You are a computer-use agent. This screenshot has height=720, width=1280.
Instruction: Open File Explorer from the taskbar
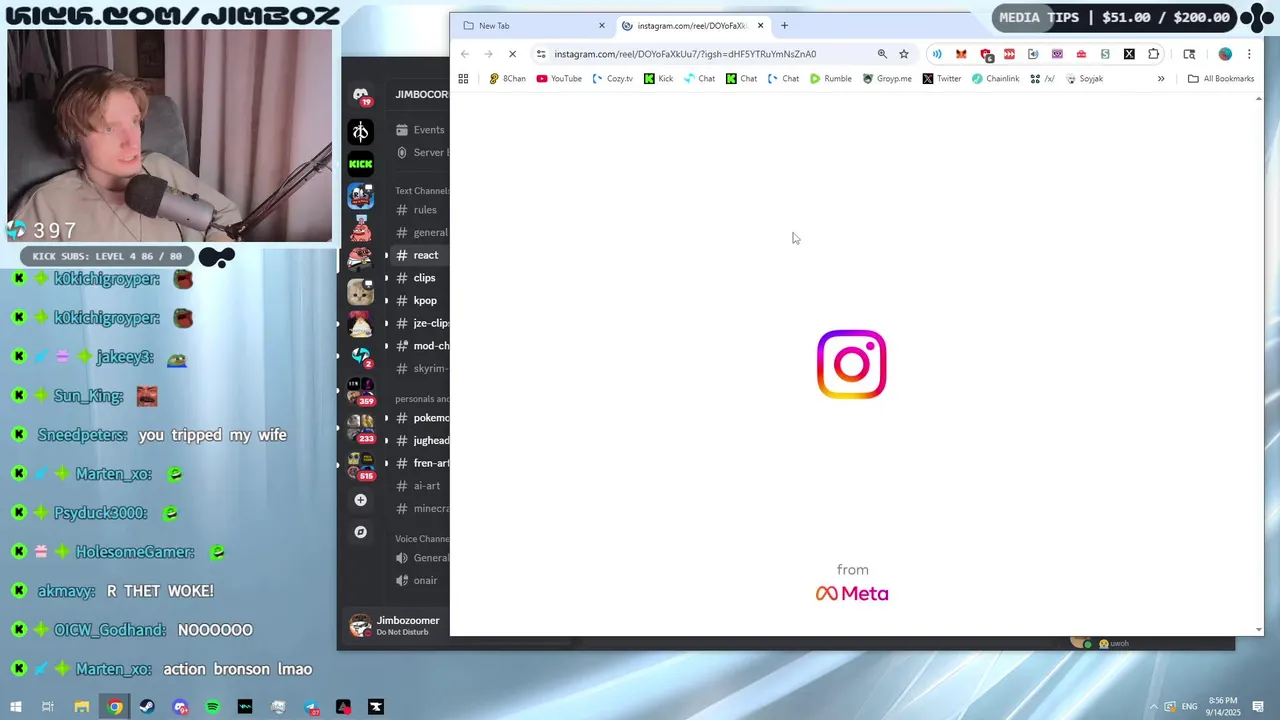coord(82,707)
